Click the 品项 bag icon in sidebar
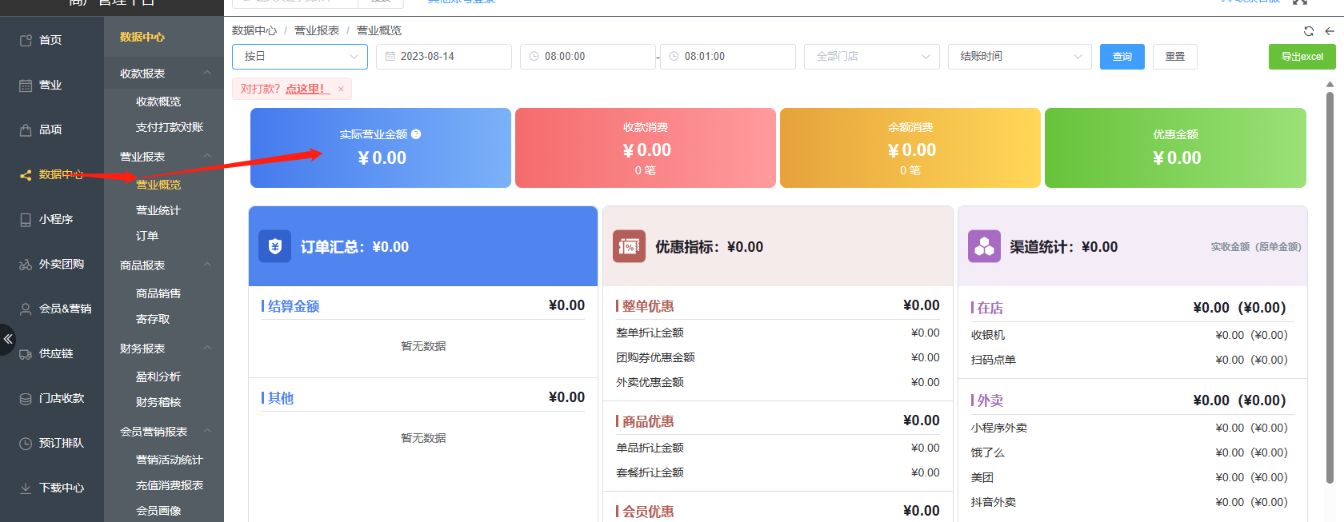Image resolution: width=1344 pixels, height=522 pixels. point(26,130)
